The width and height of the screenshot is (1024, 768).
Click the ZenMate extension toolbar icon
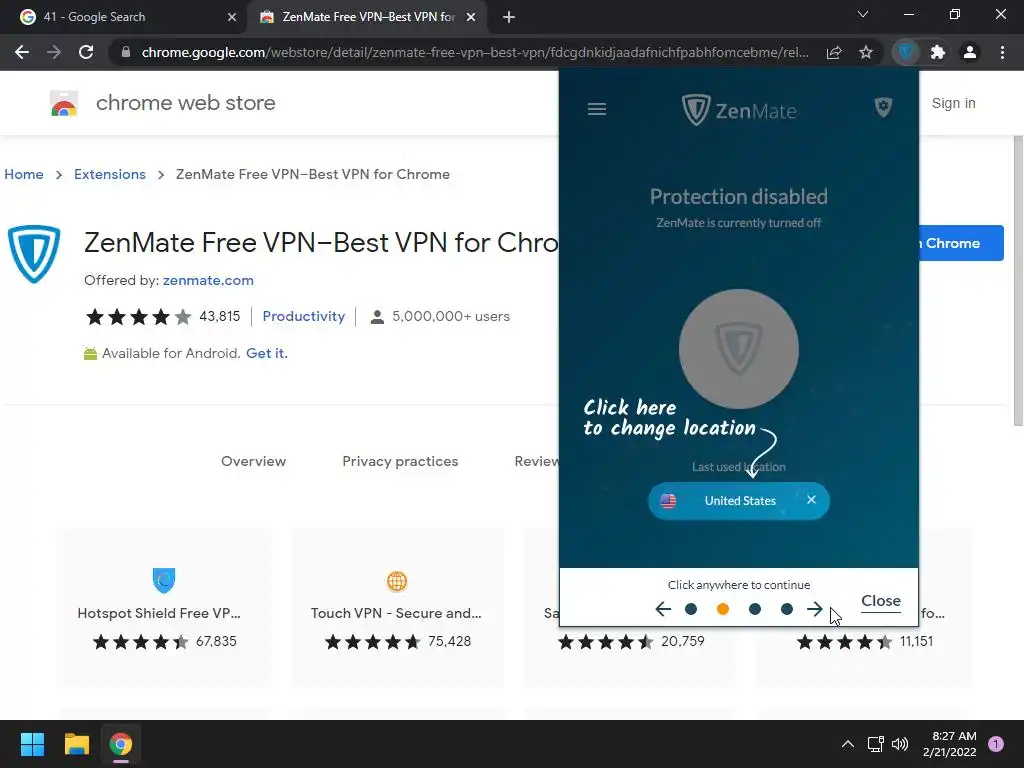coord(906,52)
